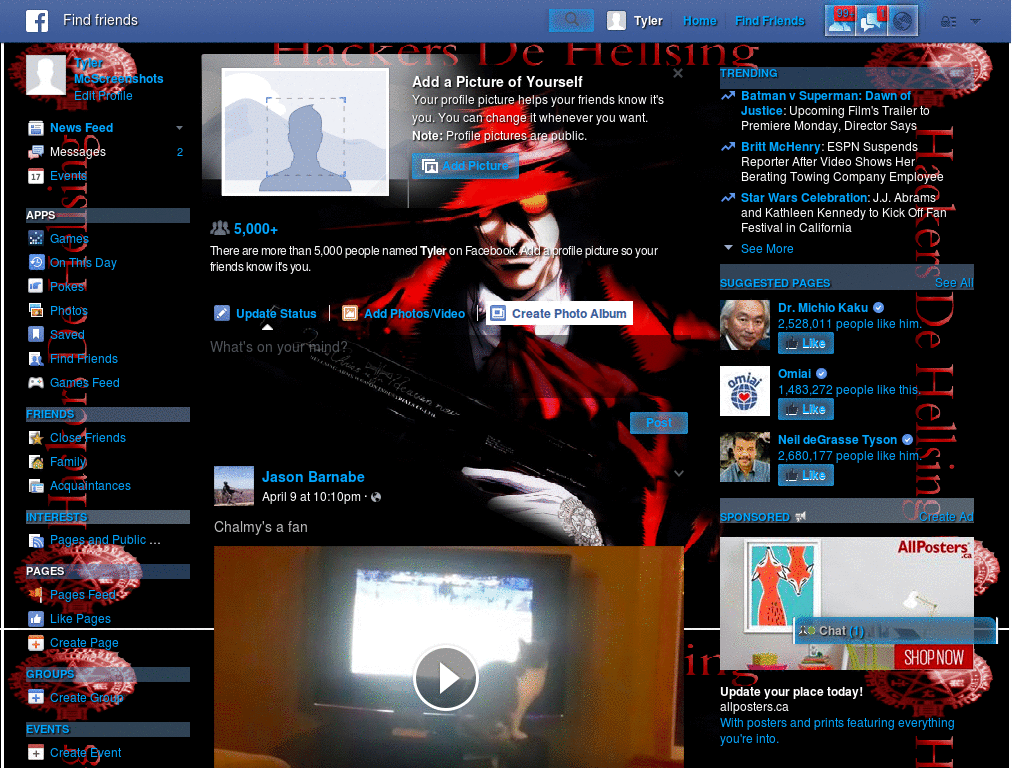Image resolution: width=1024 pixels, height=768 pixels.
Task: Expand See More trending topics
Action: 767,249
